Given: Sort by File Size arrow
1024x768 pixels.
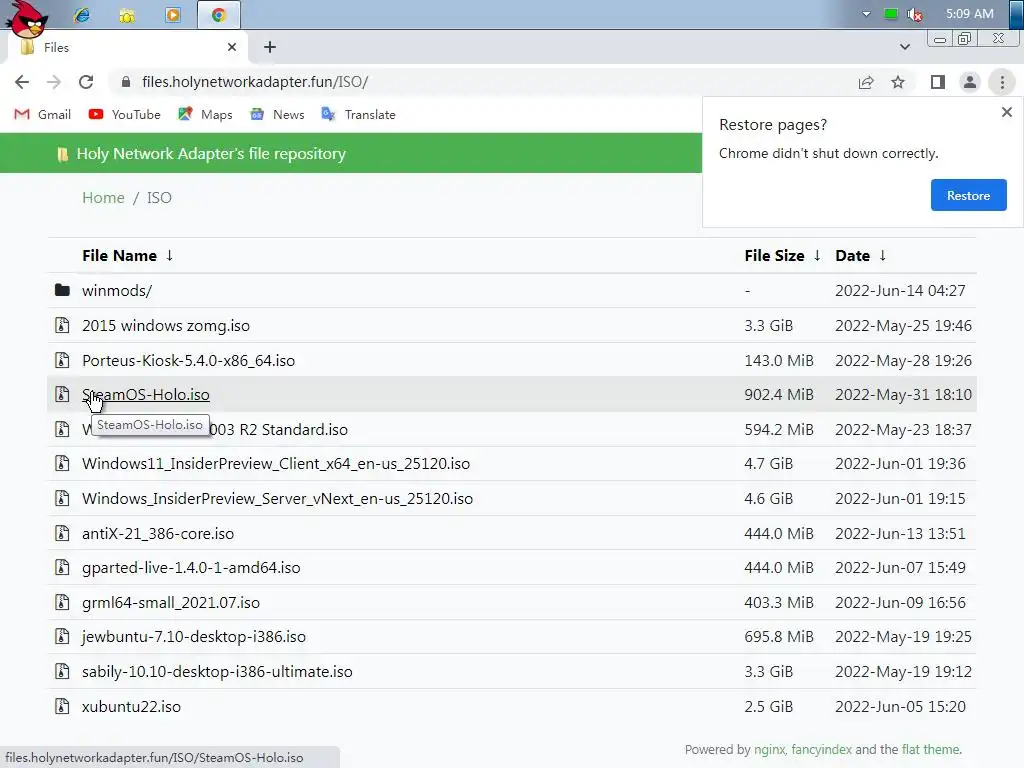Looking at the screenshot, I should tap(817, 255).
